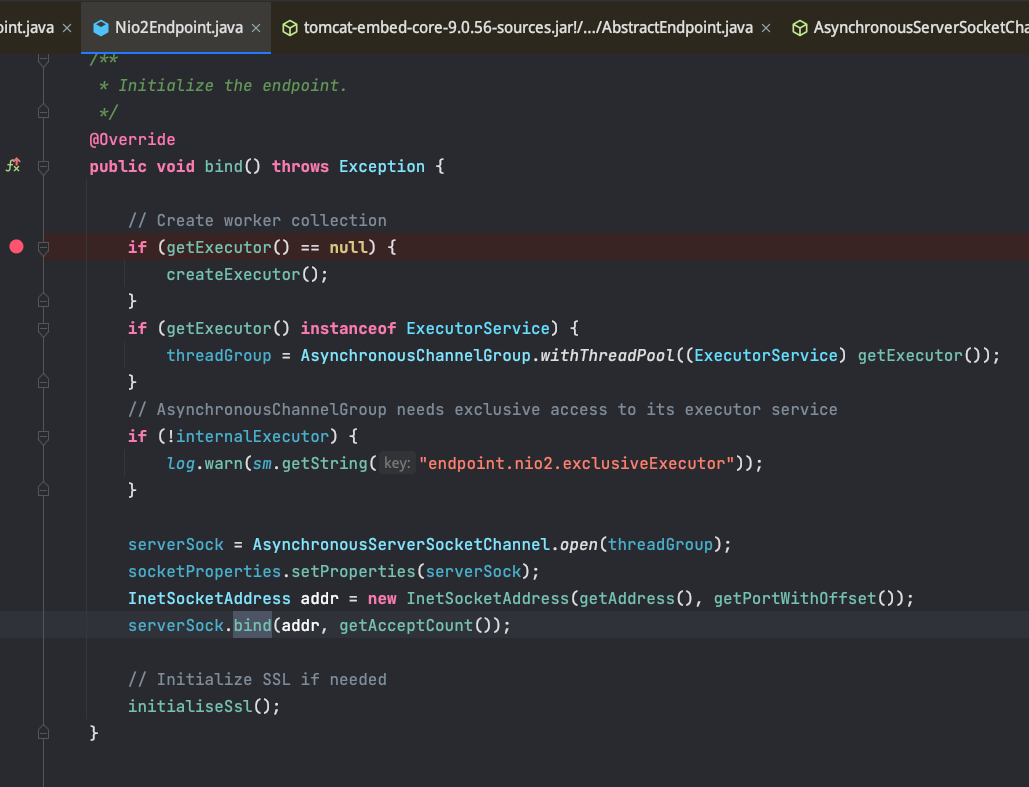Fold the if (!internalExecutor) block
Image resolution: width=1029 pixels, height=787 pixels.
[43, 436]
